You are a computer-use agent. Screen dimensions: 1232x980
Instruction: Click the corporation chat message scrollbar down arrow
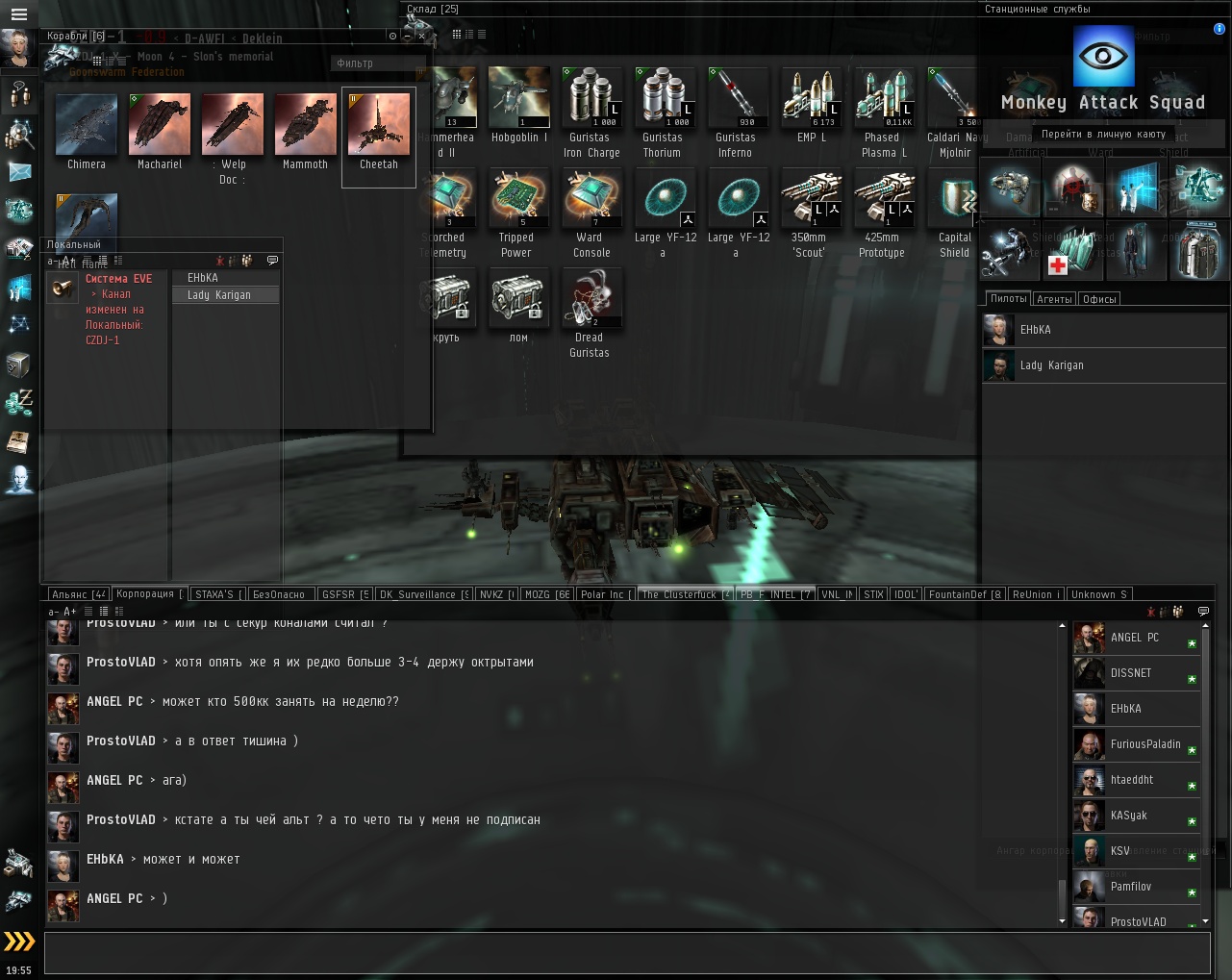click(x=1063, y=921)
